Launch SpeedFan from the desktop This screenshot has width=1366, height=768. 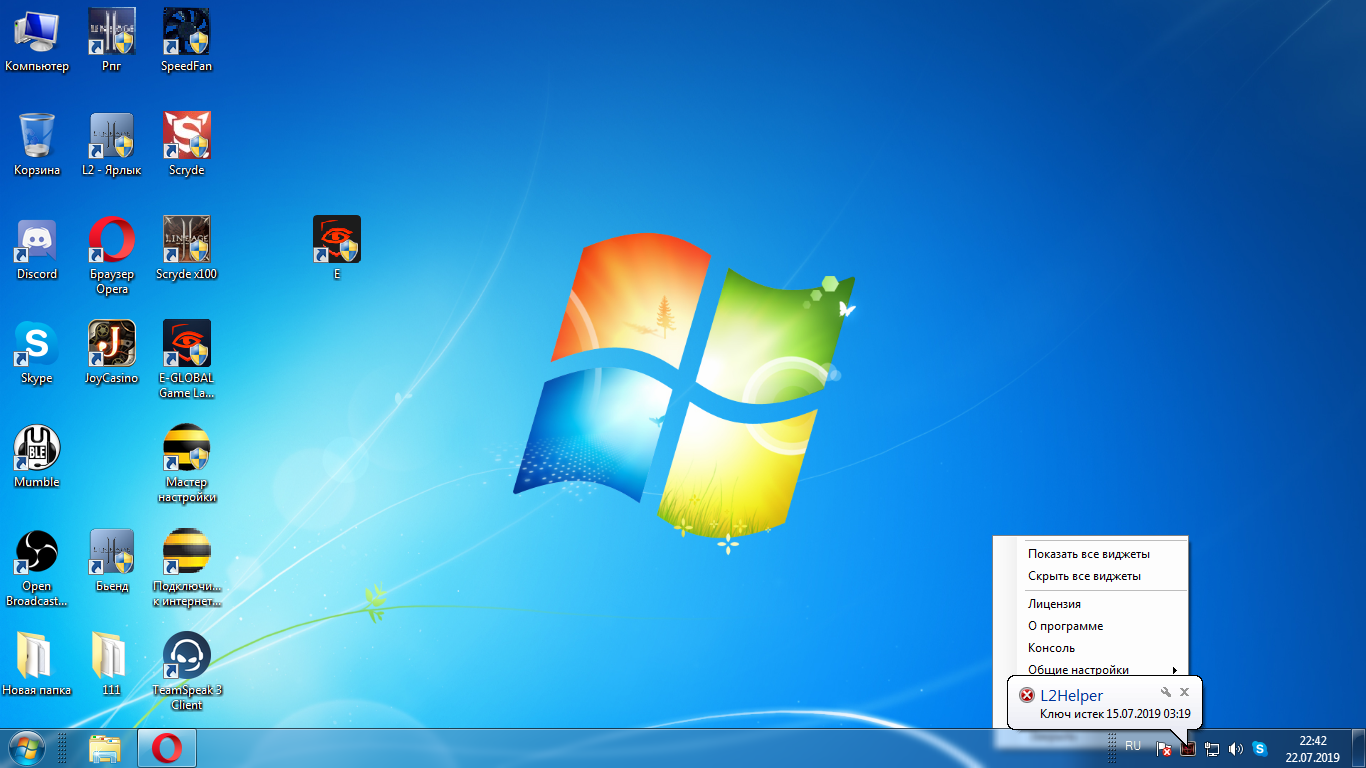186,33
